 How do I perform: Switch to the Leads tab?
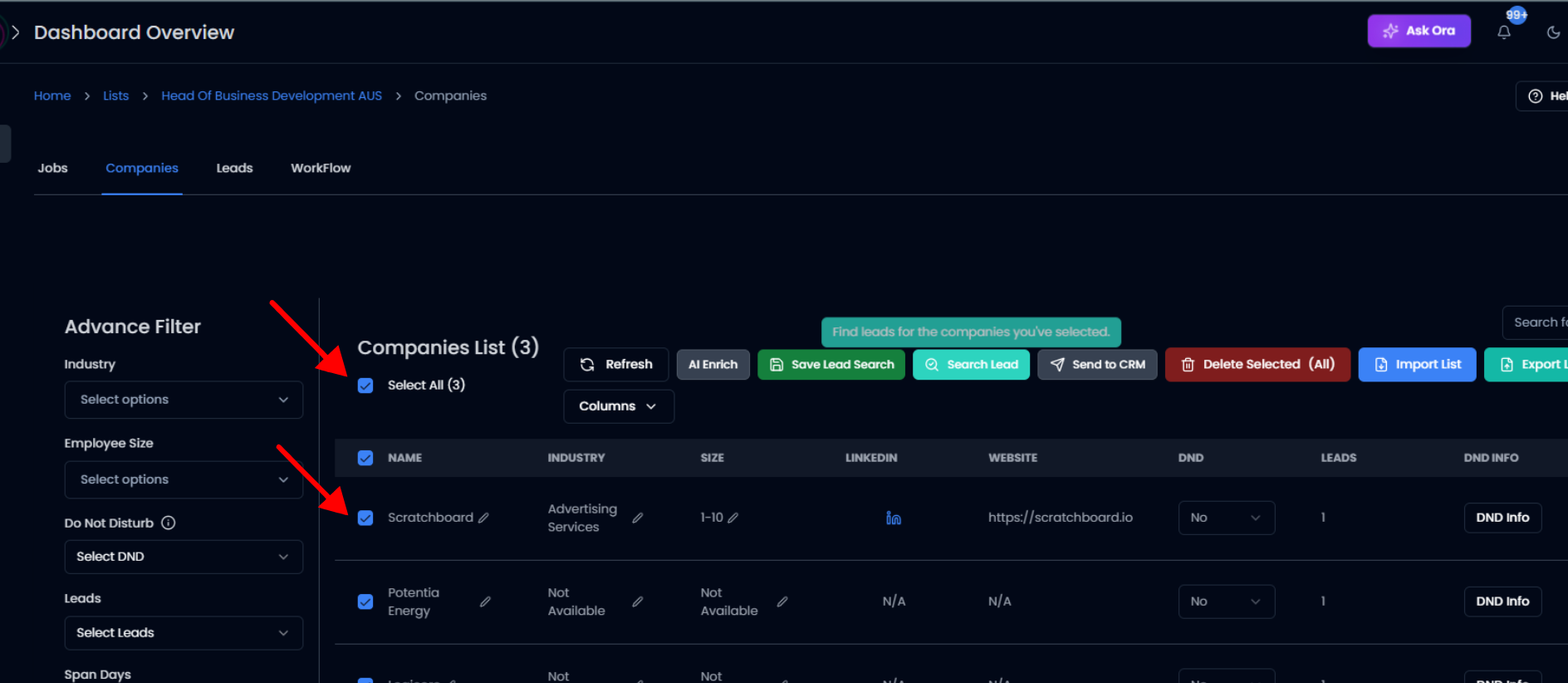click(234, 168)
